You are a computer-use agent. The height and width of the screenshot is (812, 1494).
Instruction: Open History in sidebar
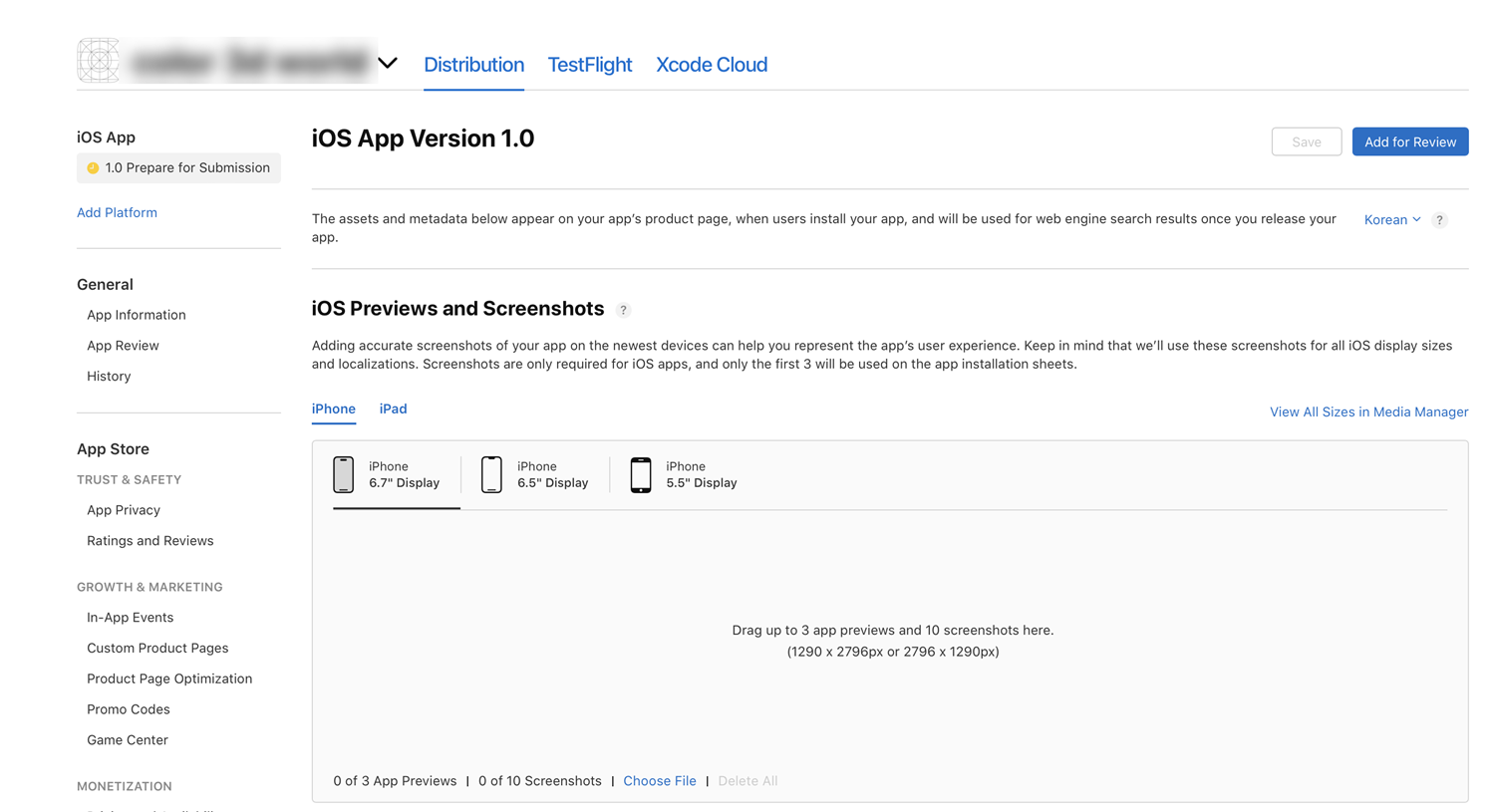click(x=109, y=377)
